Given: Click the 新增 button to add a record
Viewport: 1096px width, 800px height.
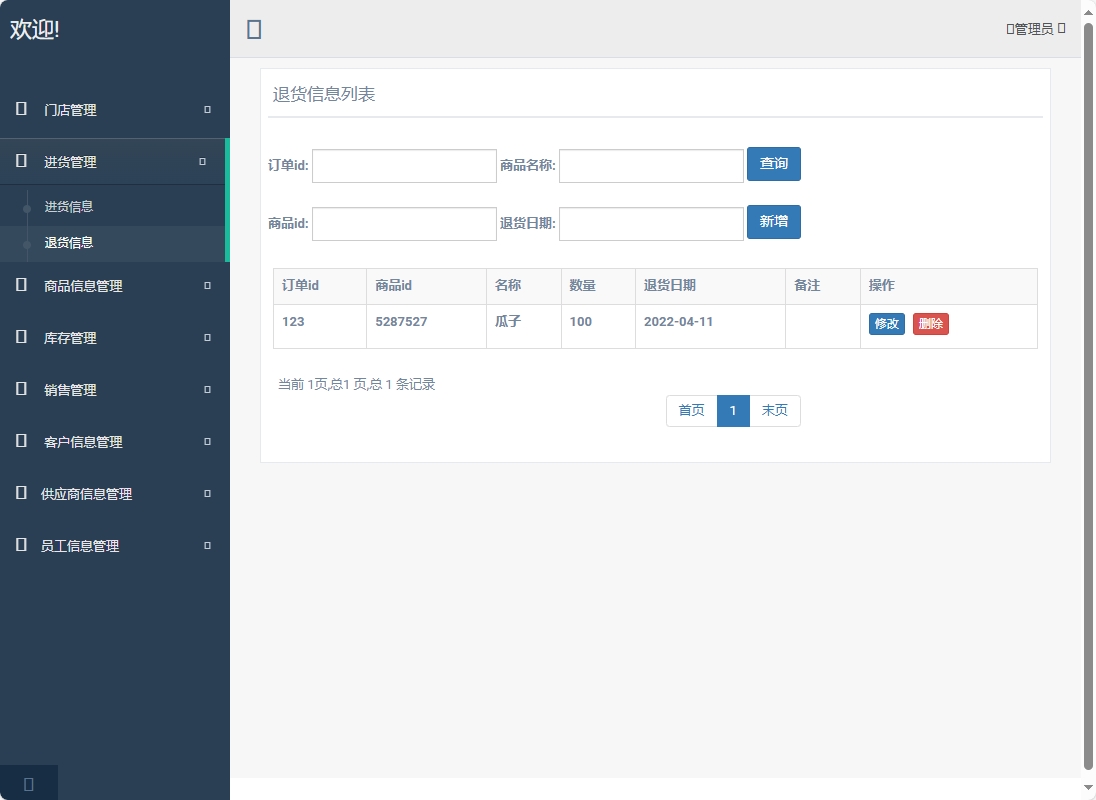Looking at the screenshot, I should coord(774,222).
